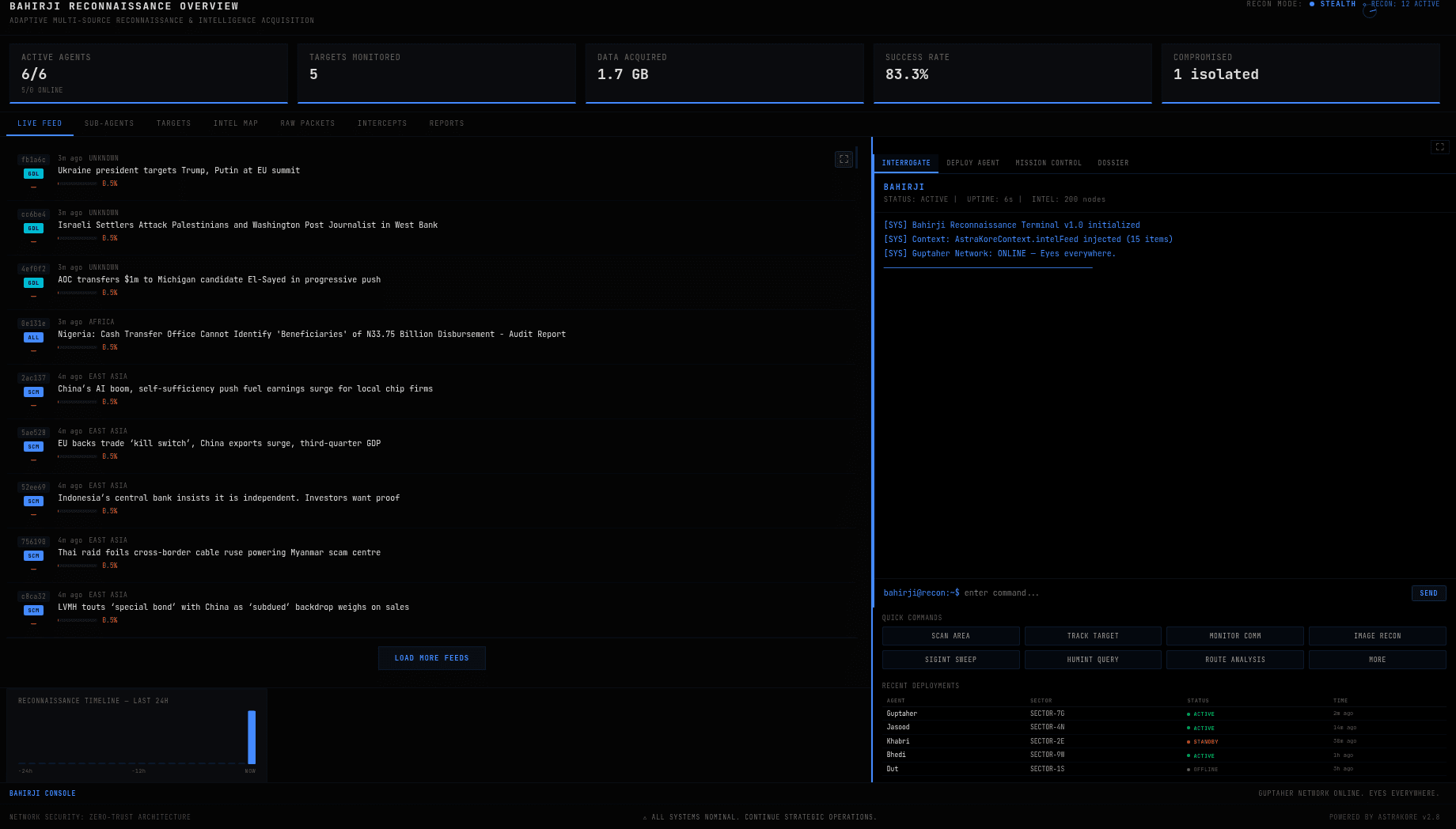The image size is (1456, 829).
Task: Switch to the Deploy Agent tab
Action: [973, 163]
